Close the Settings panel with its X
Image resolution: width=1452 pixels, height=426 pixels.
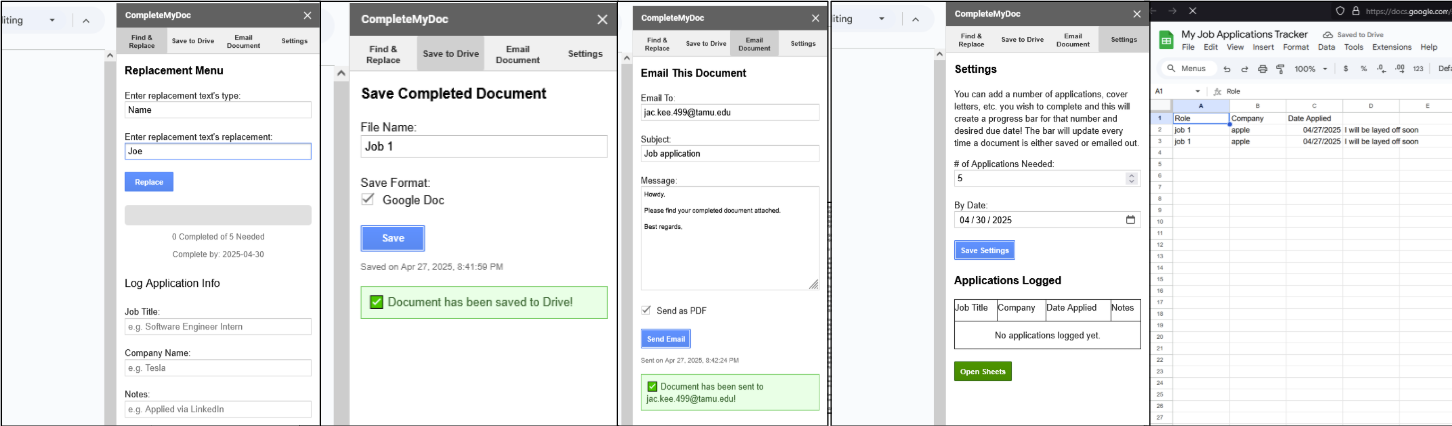tap(1135, 14)
